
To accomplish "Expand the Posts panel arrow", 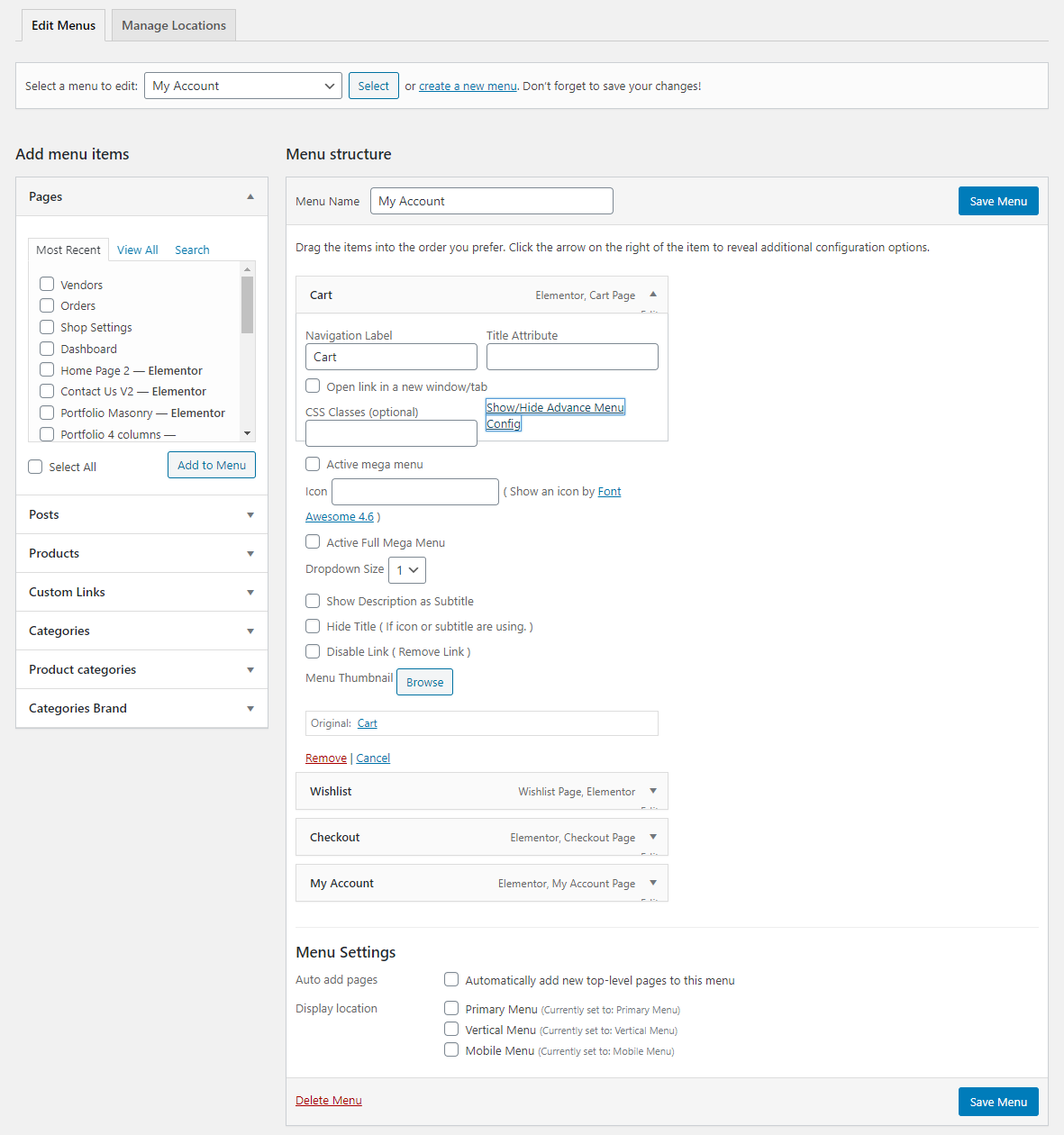I will 250,515.
